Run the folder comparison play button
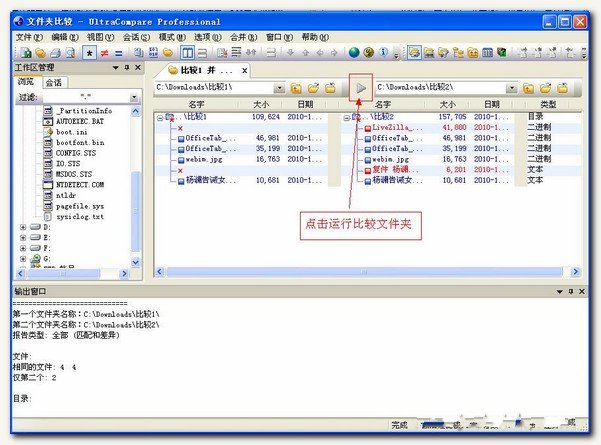The width and height of the screenshot is (601, 445). coord(361,88)
